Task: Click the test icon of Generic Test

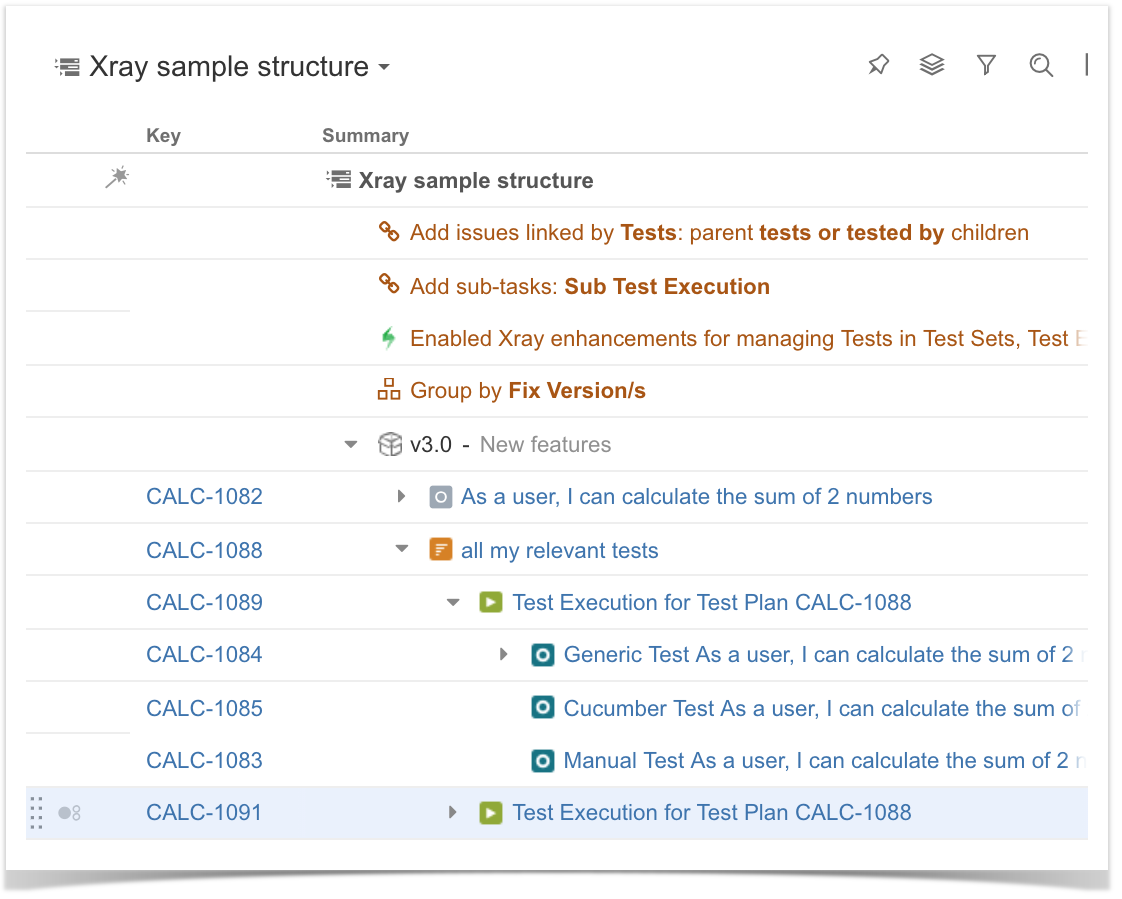Action: pos(543,654)
